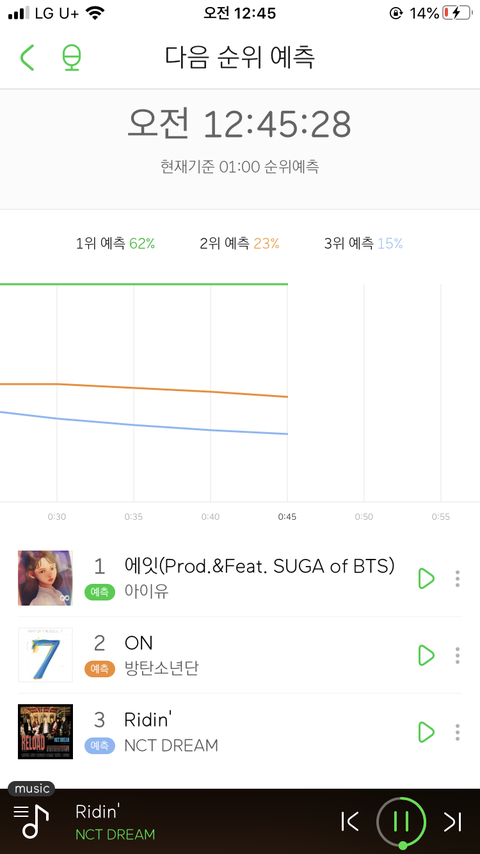Play Ridin' by NCT DREAM in the list
Screen dimensions: 480x854
[426, 732]
